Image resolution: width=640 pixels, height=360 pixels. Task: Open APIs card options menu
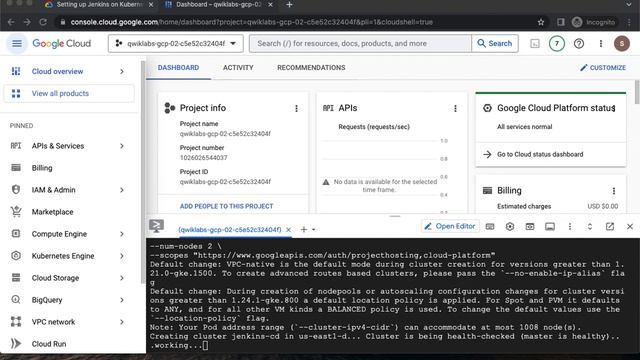(x=455, y=108)
